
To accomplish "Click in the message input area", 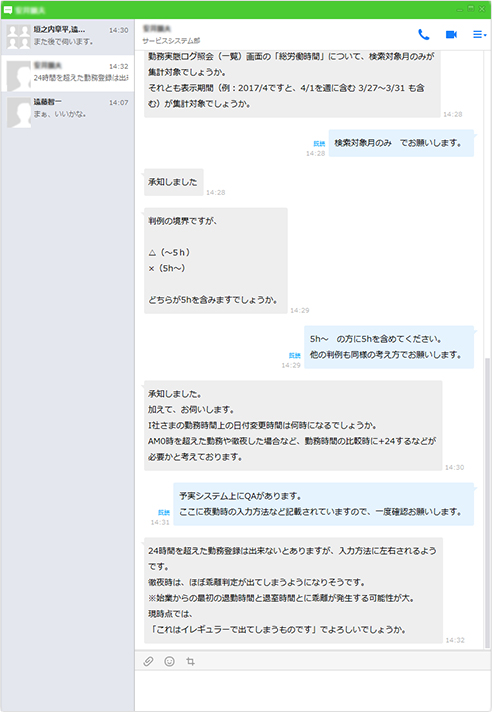I will pos(311,690).
